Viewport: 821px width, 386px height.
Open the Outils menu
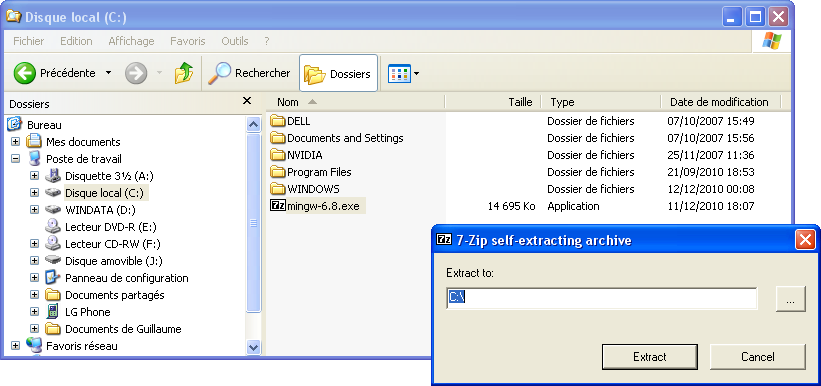pyautogui.click(x=235, y=41)
